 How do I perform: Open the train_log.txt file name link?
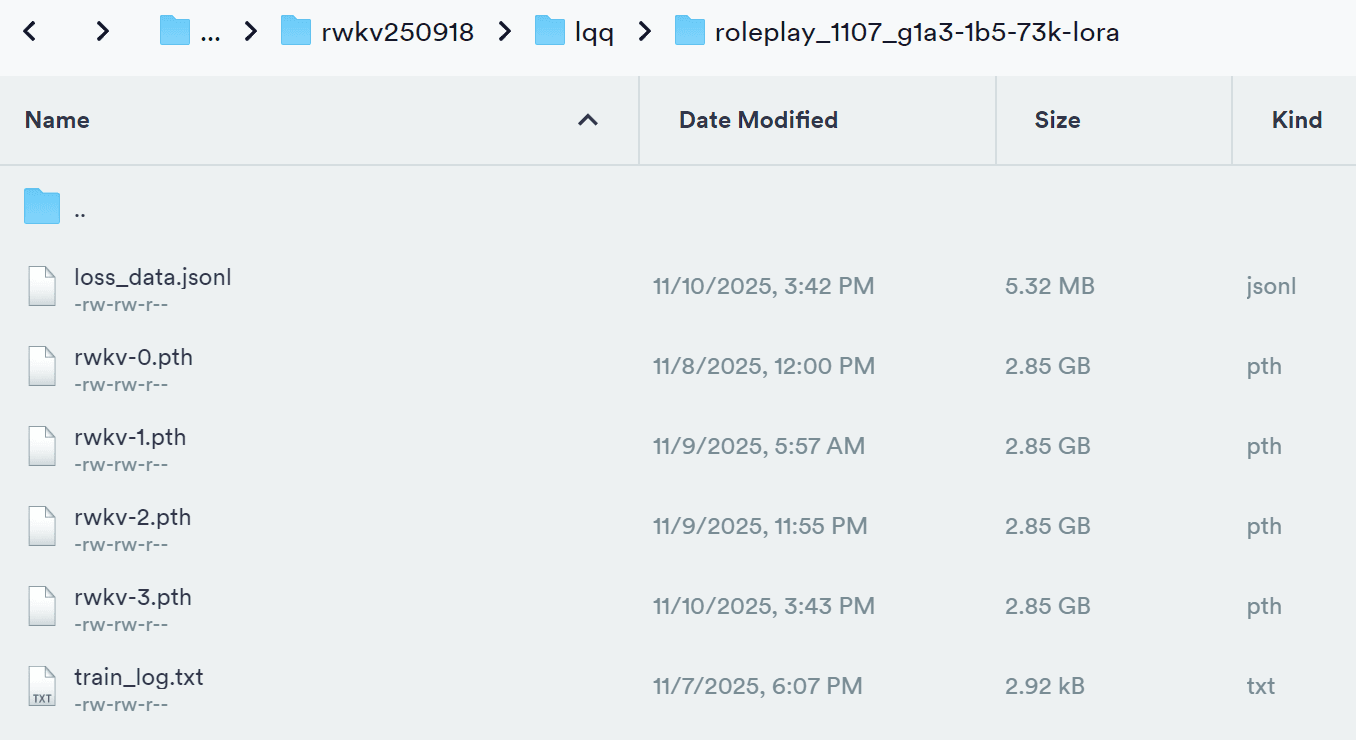[x=139, y=676]
